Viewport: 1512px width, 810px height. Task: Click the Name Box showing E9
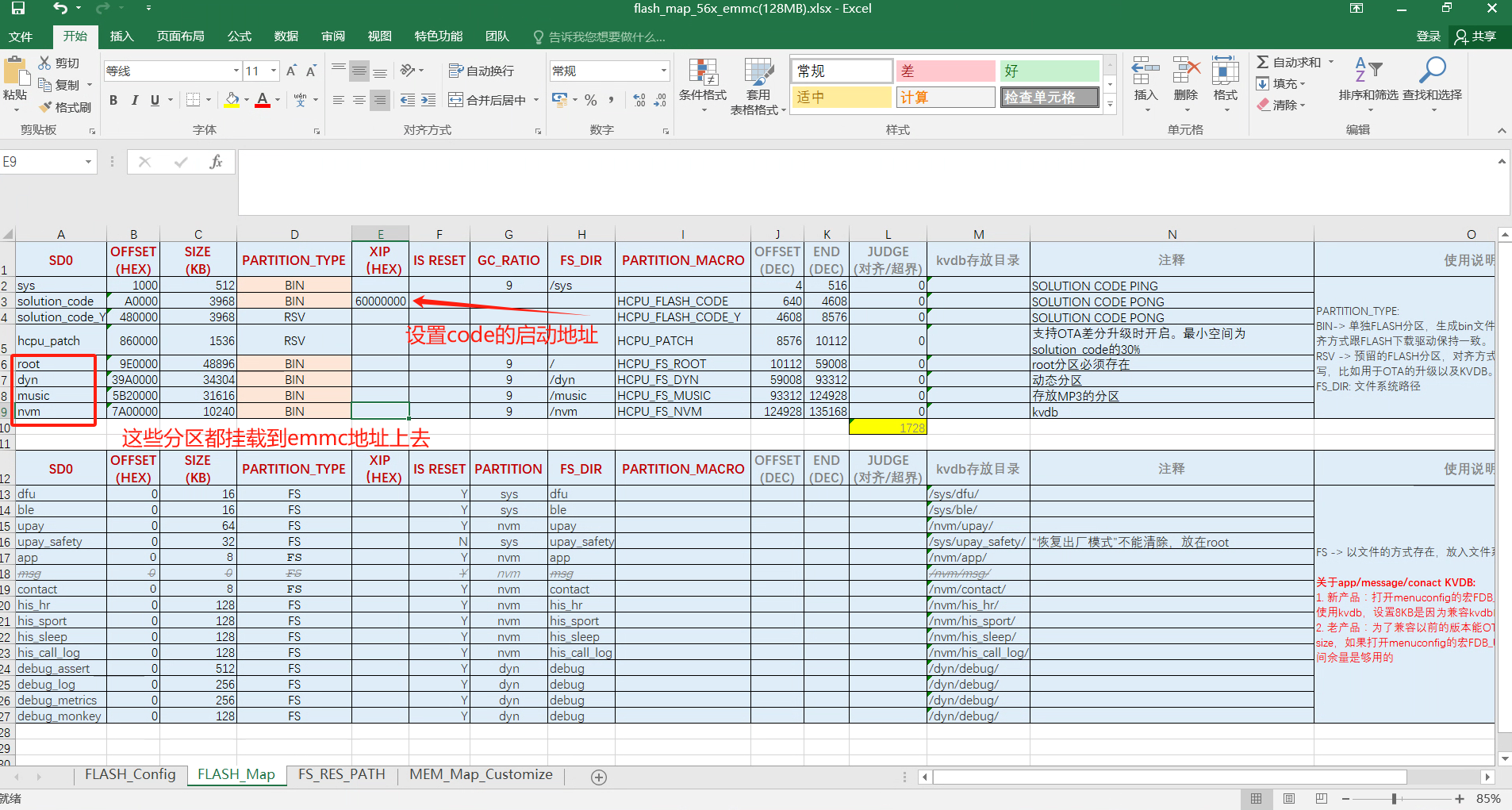[x=40, y=162]
